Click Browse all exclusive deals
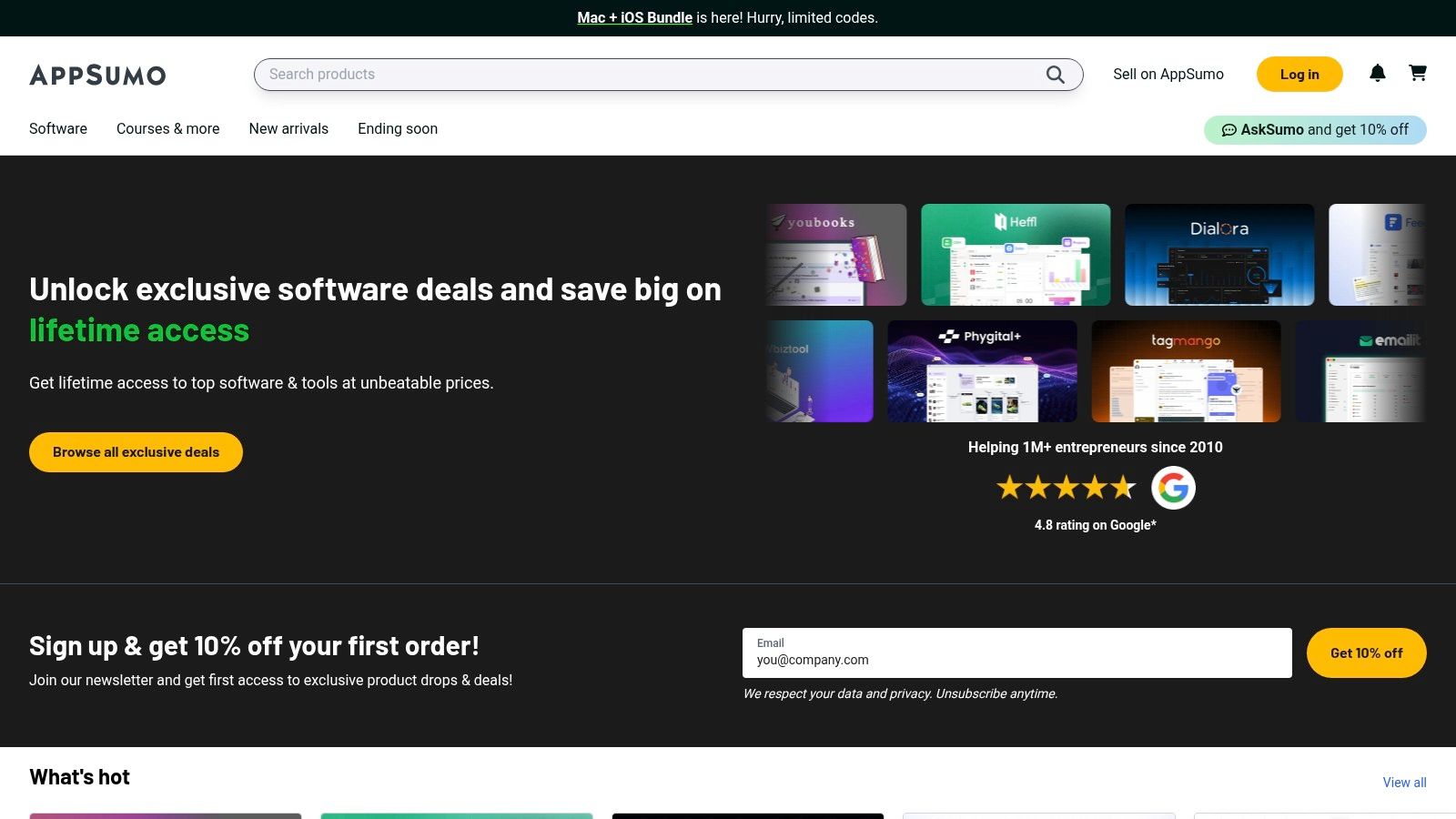The width and height of the screenshot is (1456, 819). coord(136,452)
